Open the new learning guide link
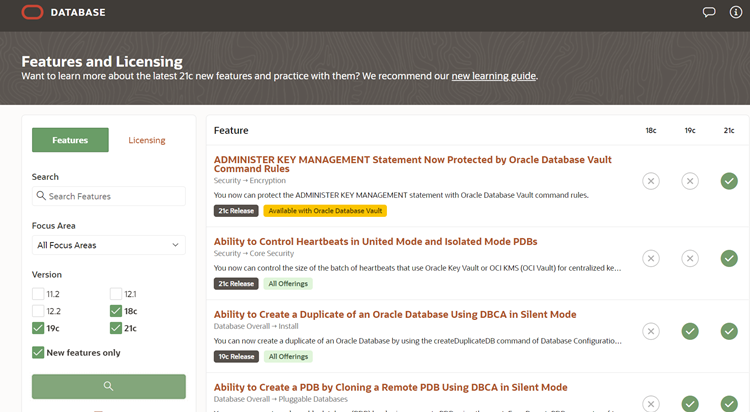This screenshot has width=750, height=412. pos(493,76)
